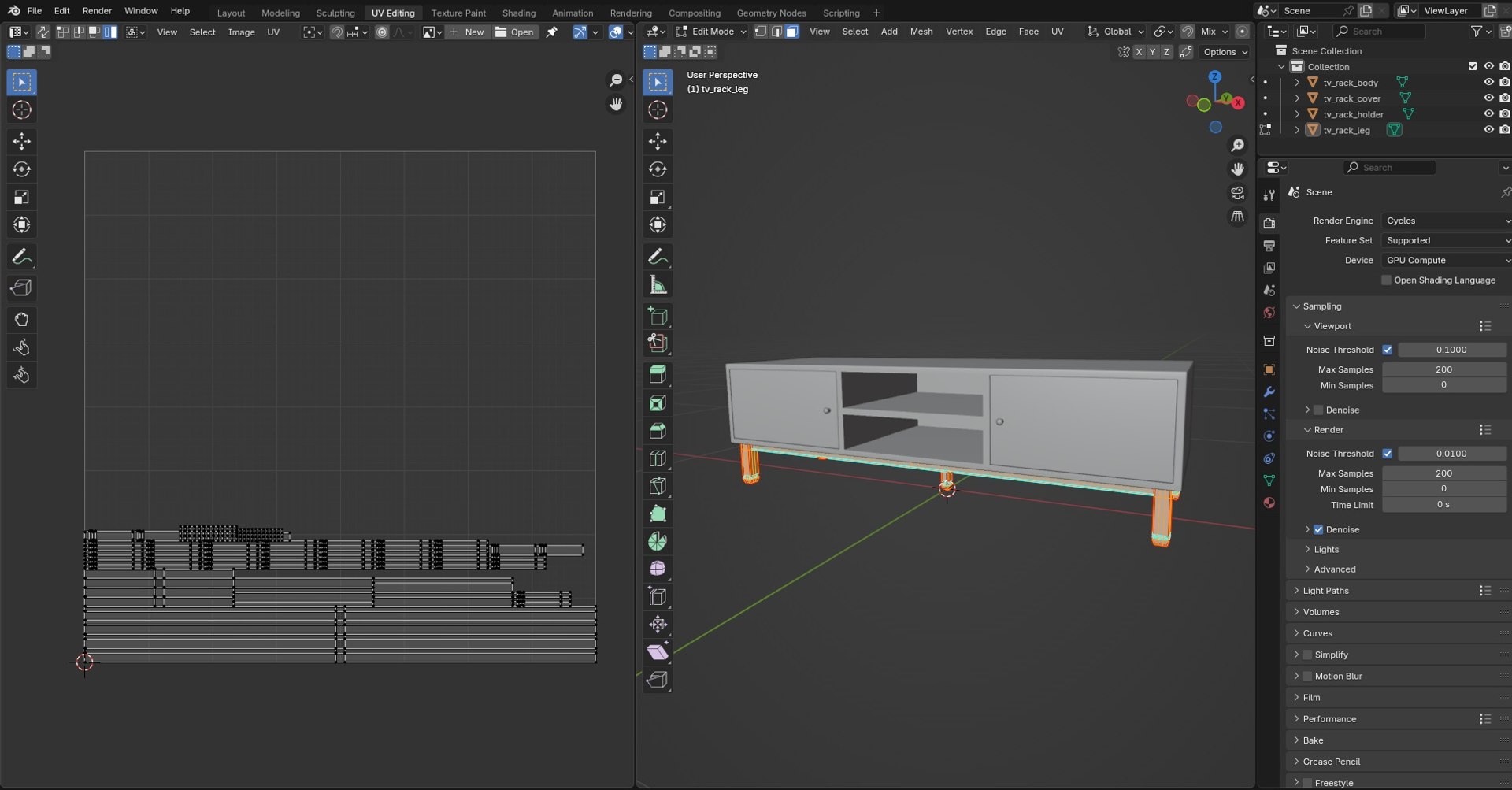Select the Bevel tool

click(658, 431)
